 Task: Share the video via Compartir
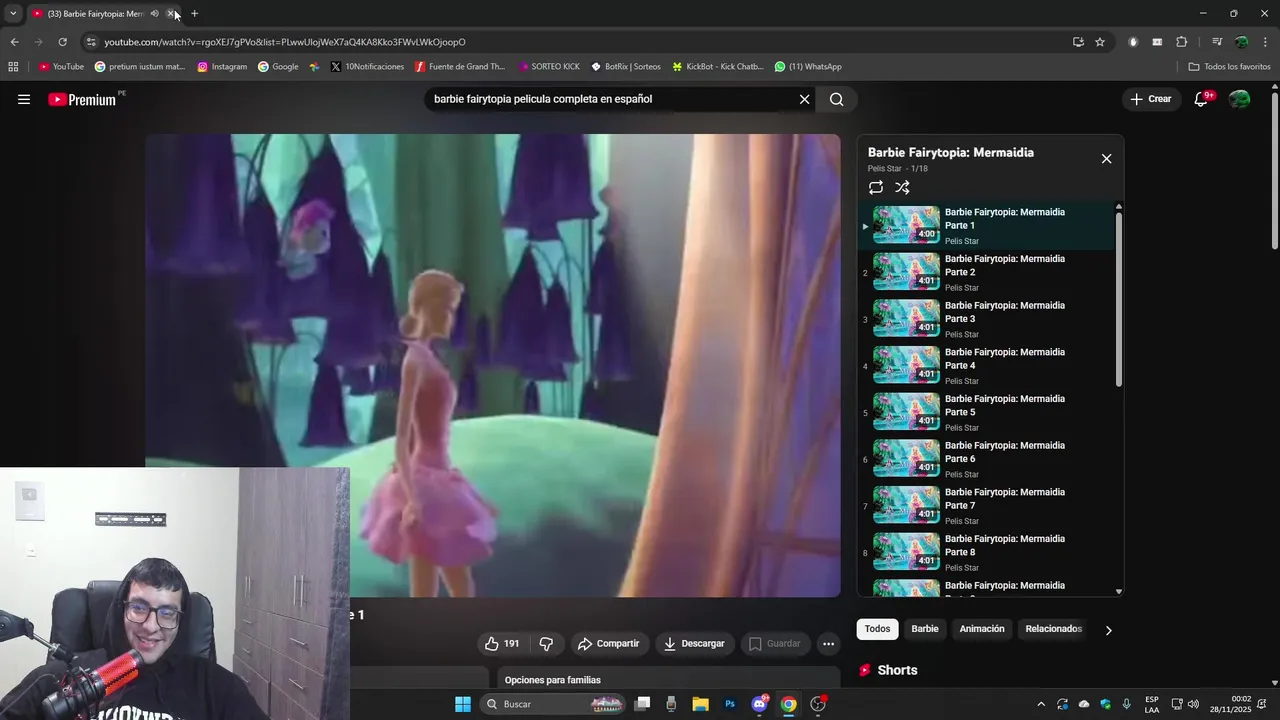608,643
